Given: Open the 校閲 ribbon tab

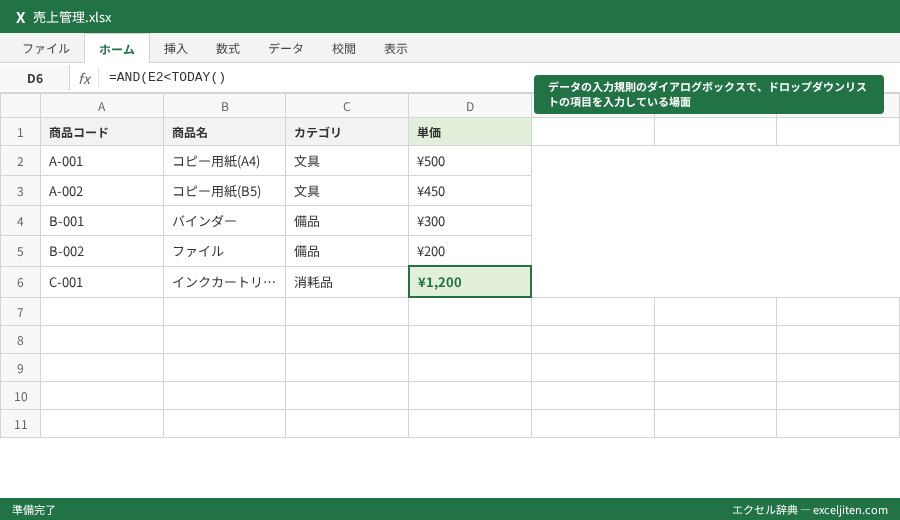Looking at the screenshot, I should point(344,49).
